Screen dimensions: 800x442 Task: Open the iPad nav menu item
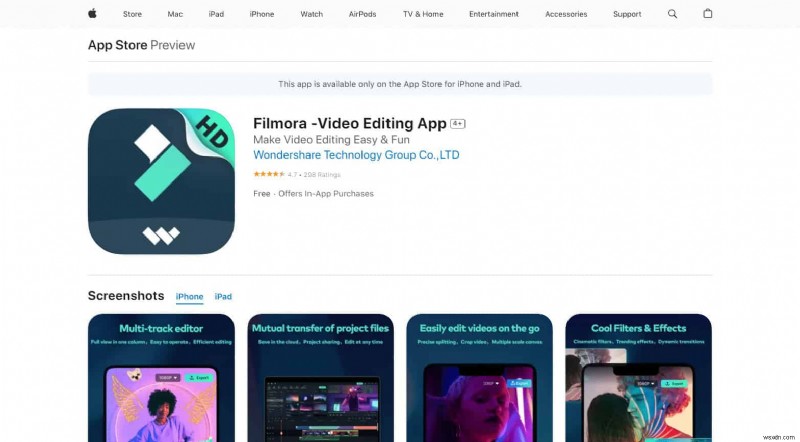coord(216,14)
